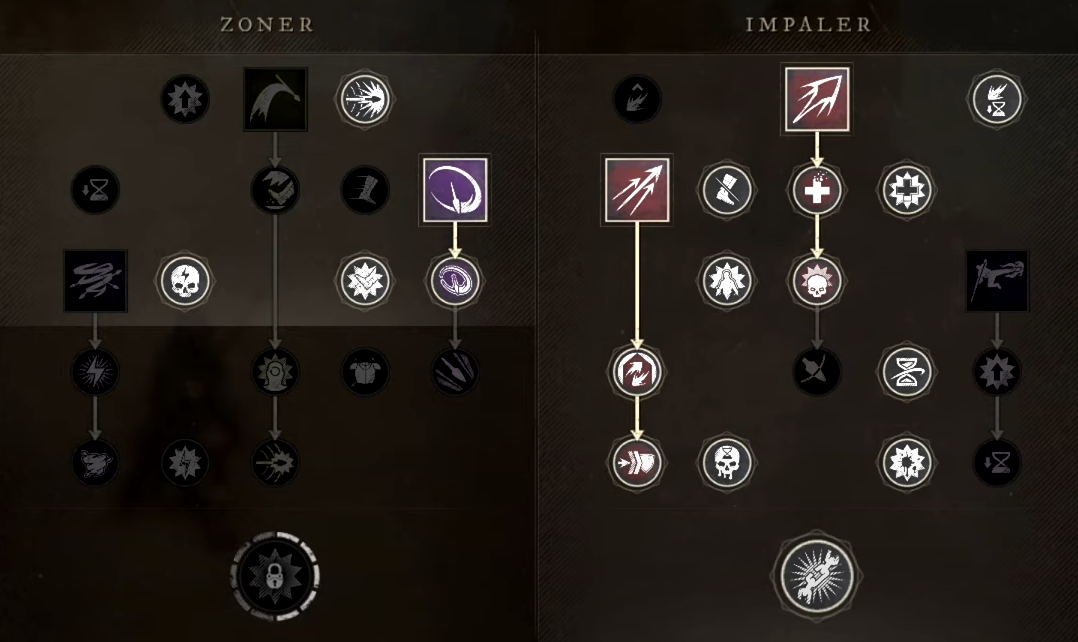
Task: Click the boot speed passive node
Action: point(365,190)
